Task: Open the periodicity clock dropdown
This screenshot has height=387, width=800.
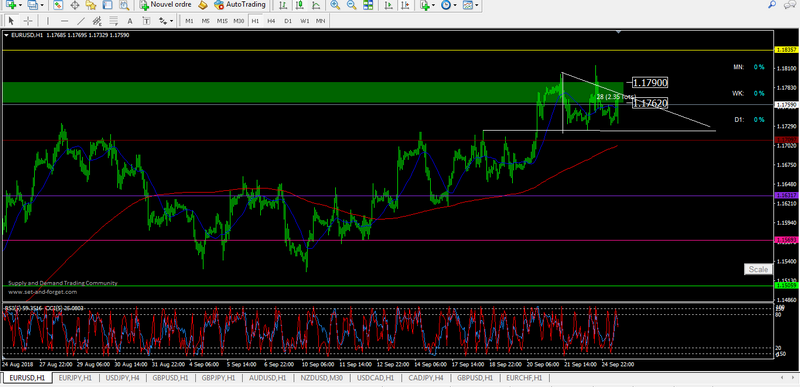Action: (455, 5)
